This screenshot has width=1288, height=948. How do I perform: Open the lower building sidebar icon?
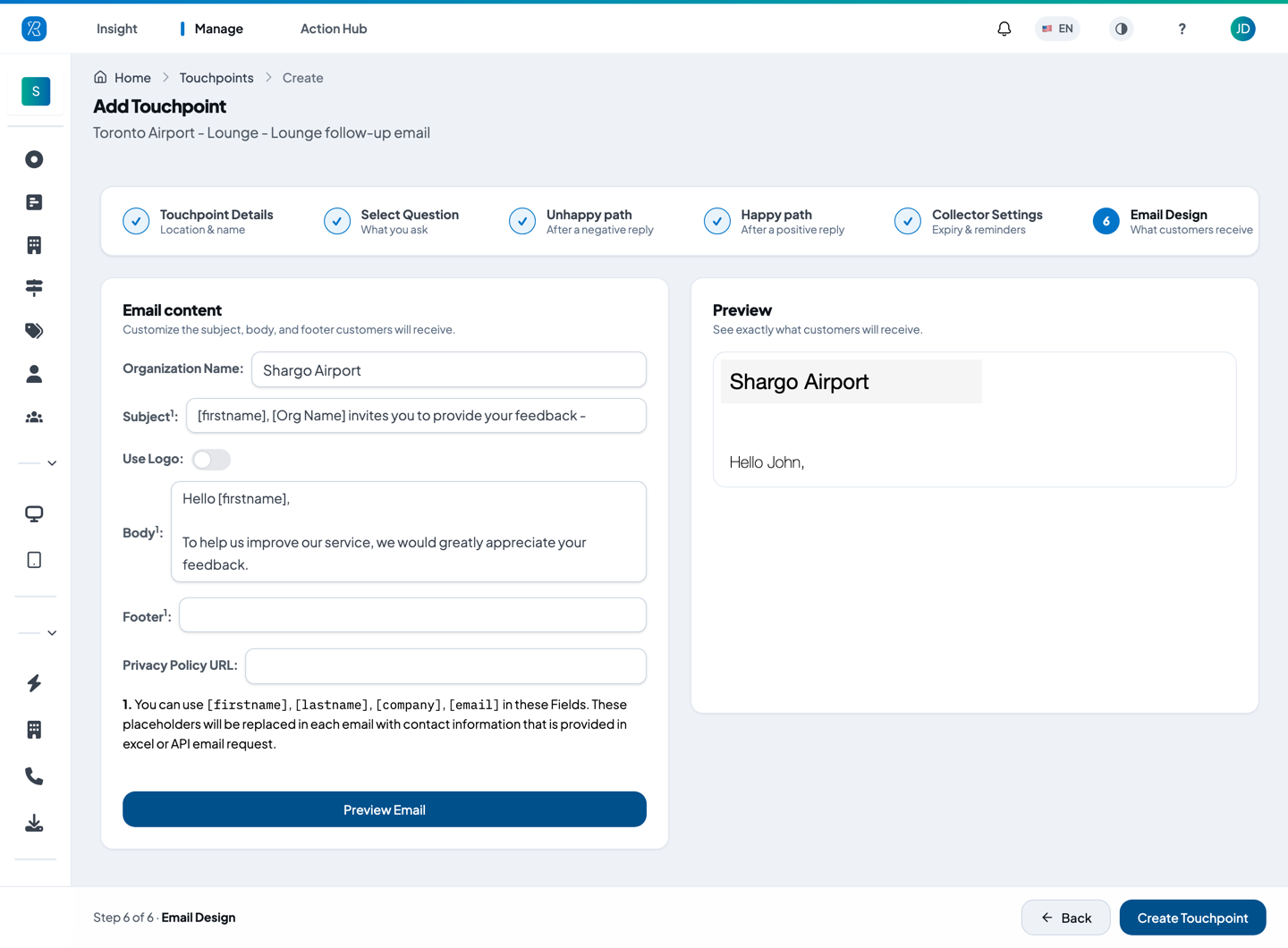click(34, 730)
